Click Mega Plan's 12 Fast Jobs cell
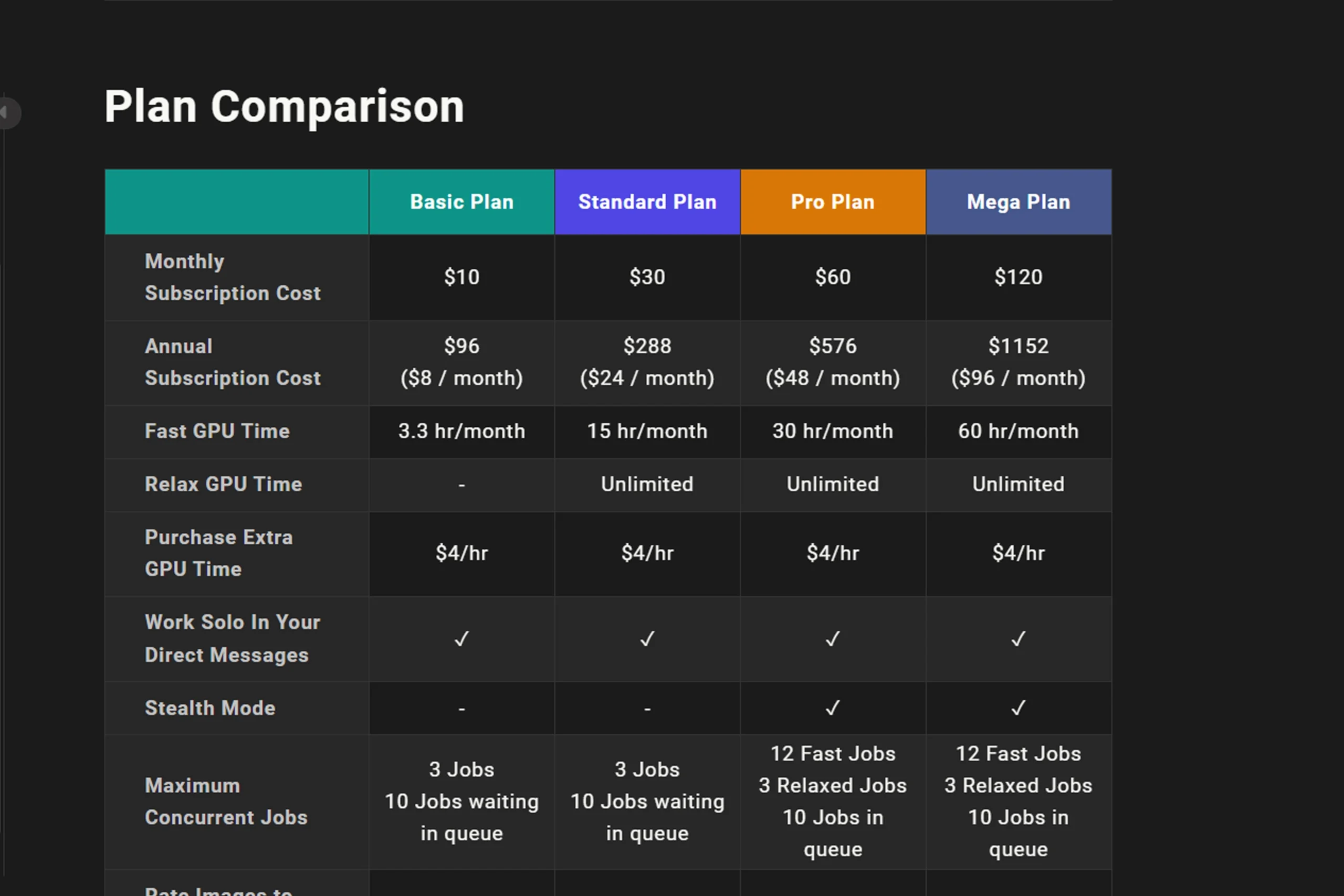Screen dimensions: 1344x896 click(x=1019, y=802)
